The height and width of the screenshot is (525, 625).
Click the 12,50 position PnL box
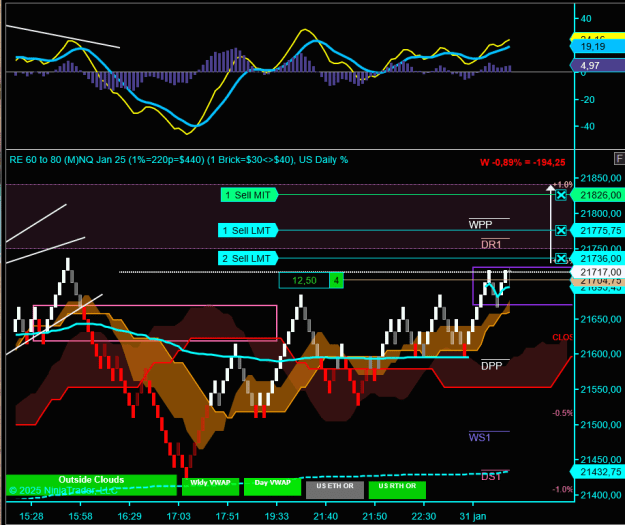[x=304, y=280]
